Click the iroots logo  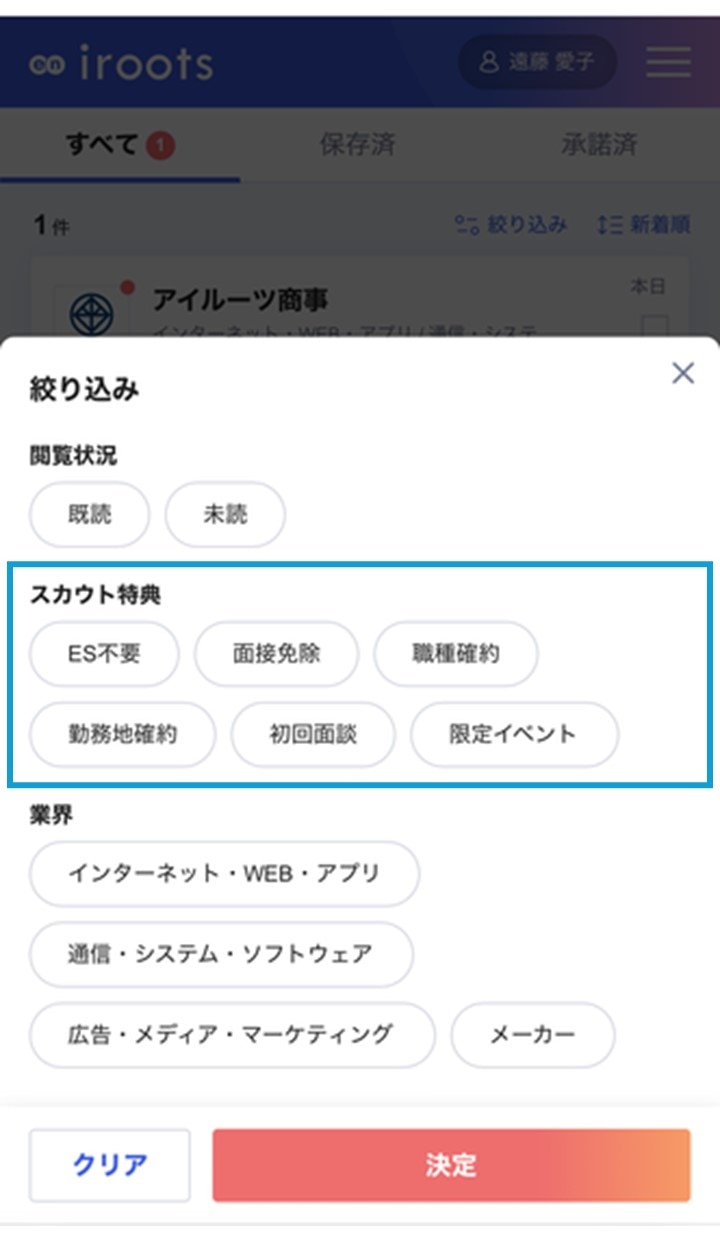(121, 64)
